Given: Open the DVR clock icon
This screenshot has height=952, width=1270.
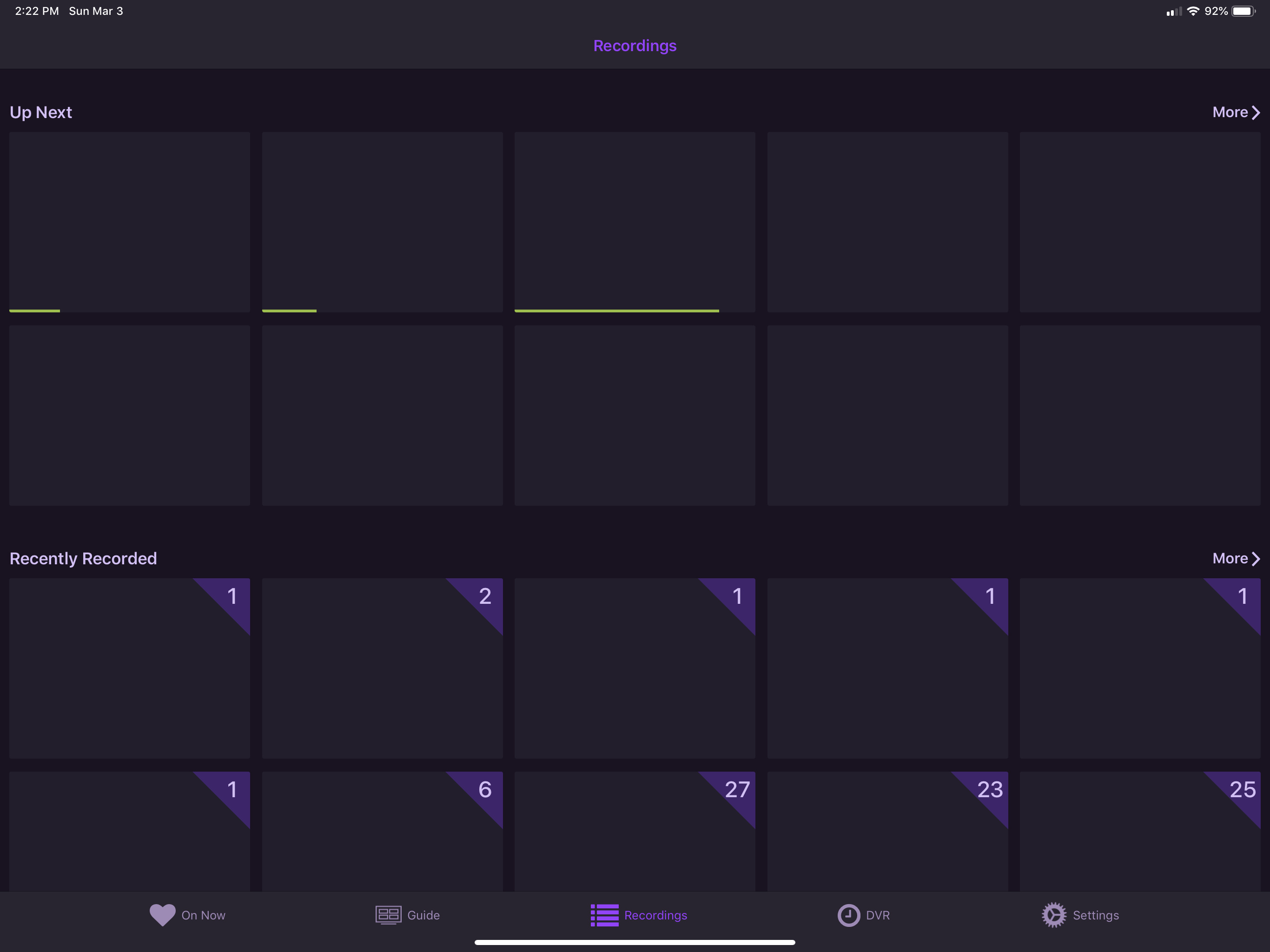Looking at the screenshot, I should pos(848,915).
